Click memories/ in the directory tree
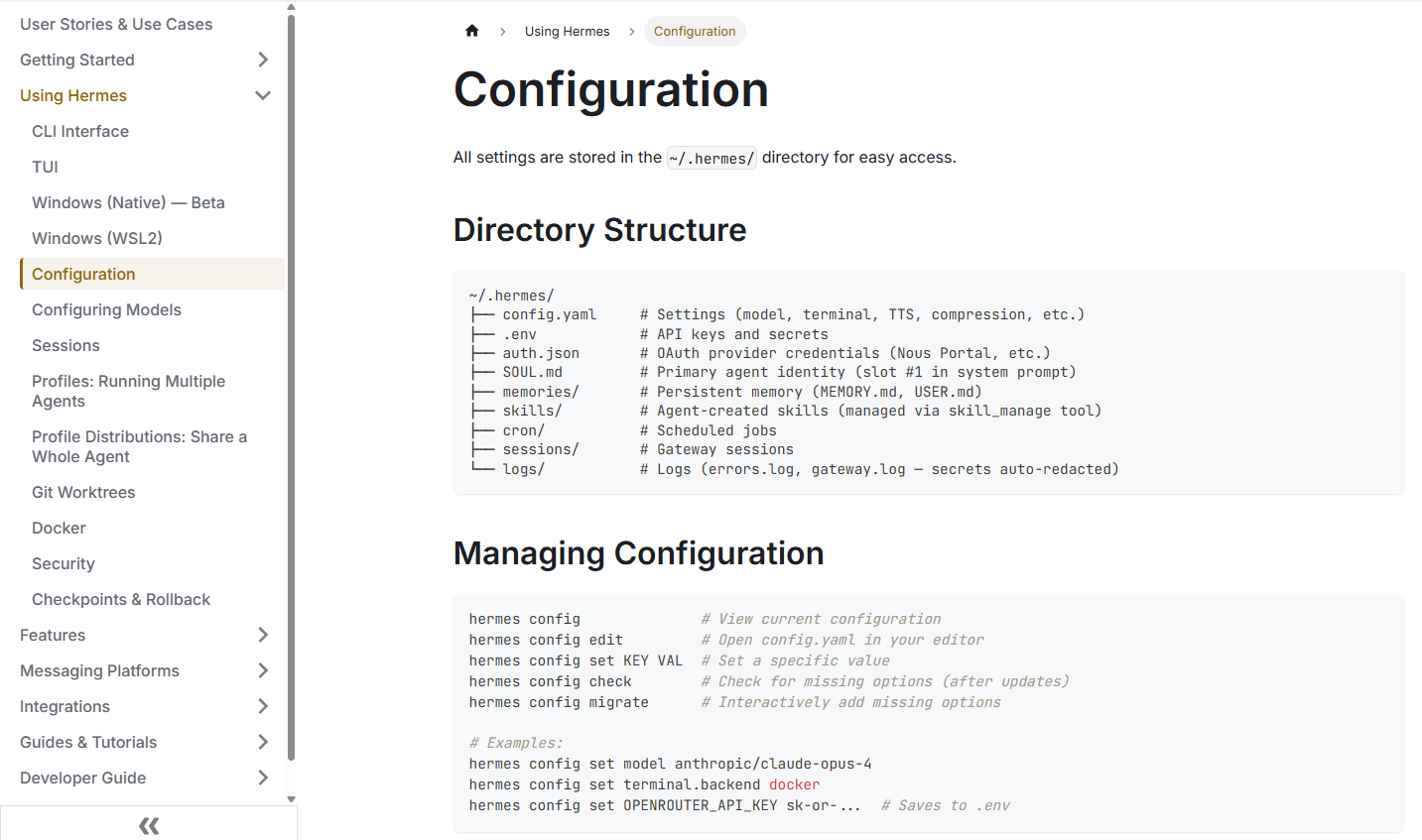This screenshot has height=840, width=1422. point(541,392)
